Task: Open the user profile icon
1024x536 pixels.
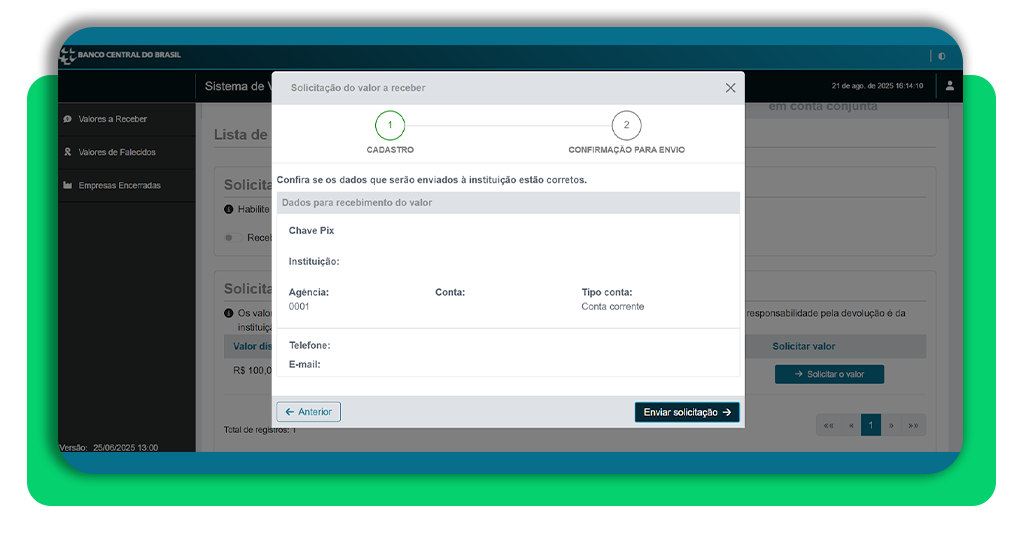Action: [x=949, y=86]
